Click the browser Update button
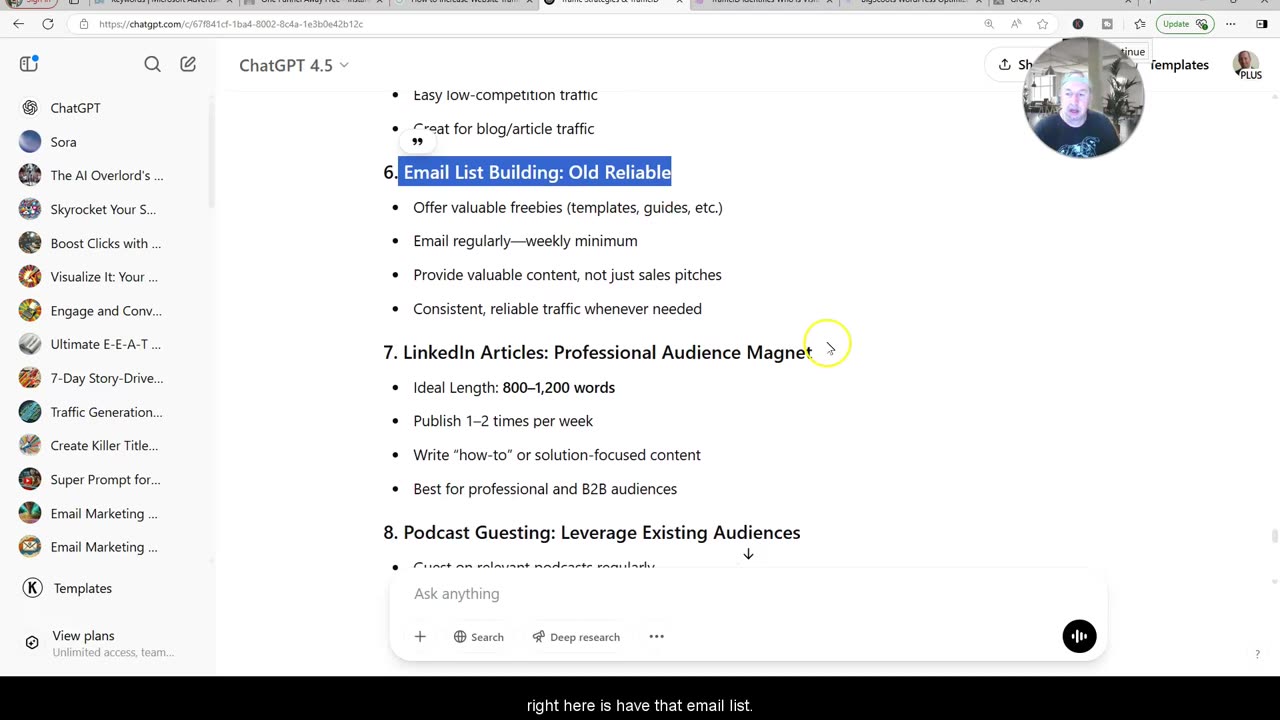 point(1185,24)
